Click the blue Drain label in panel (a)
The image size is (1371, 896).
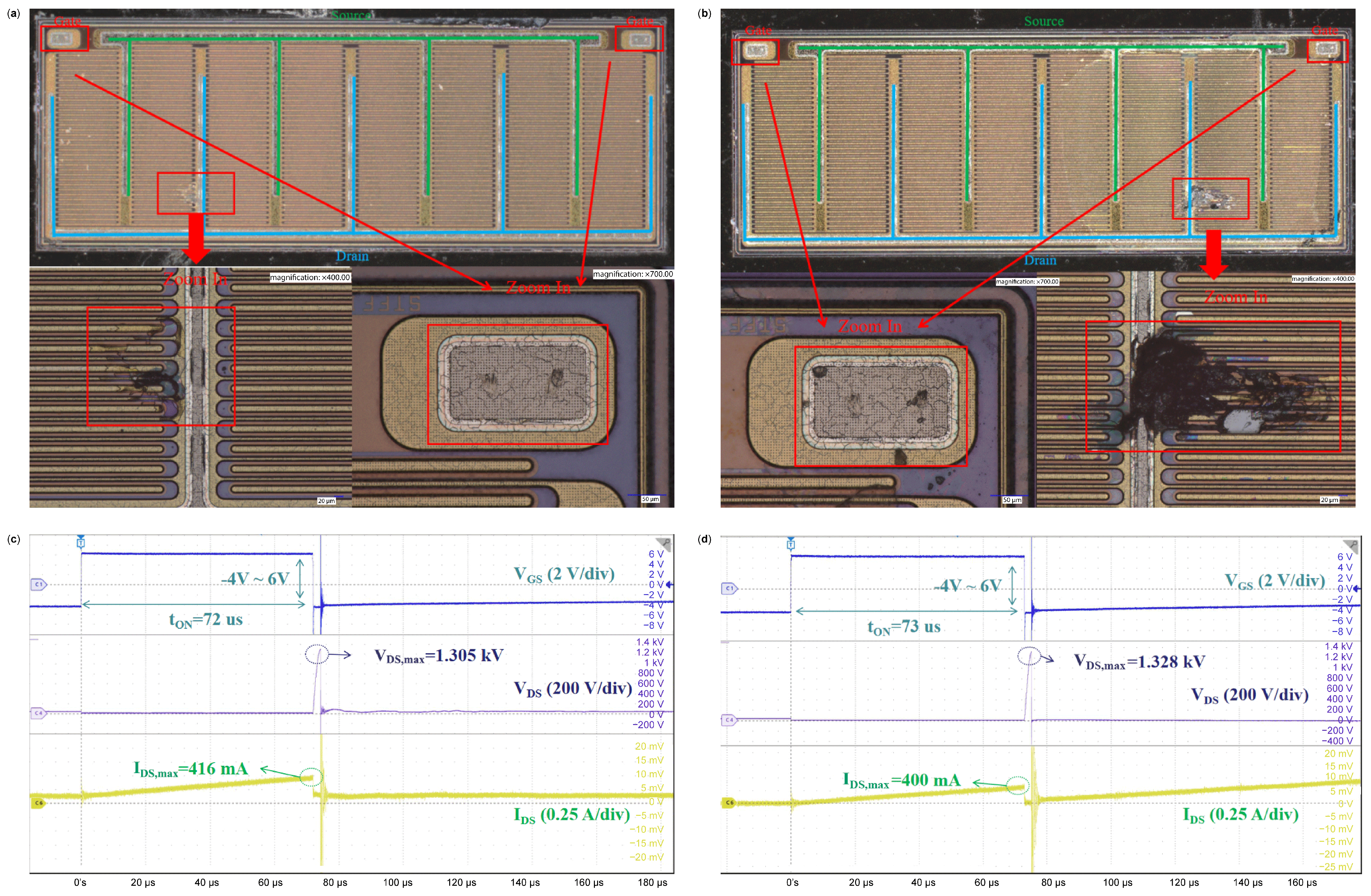pos(352,256)
